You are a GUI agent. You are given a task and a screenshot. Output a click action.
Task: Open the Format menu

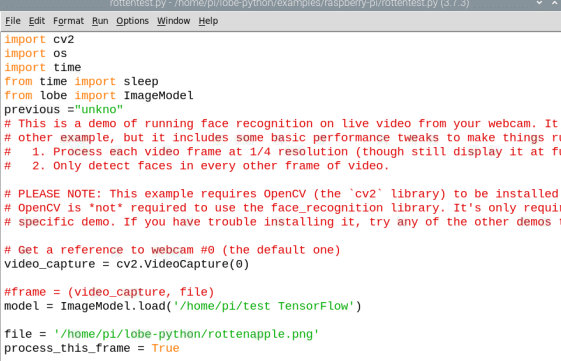[68, 21]
